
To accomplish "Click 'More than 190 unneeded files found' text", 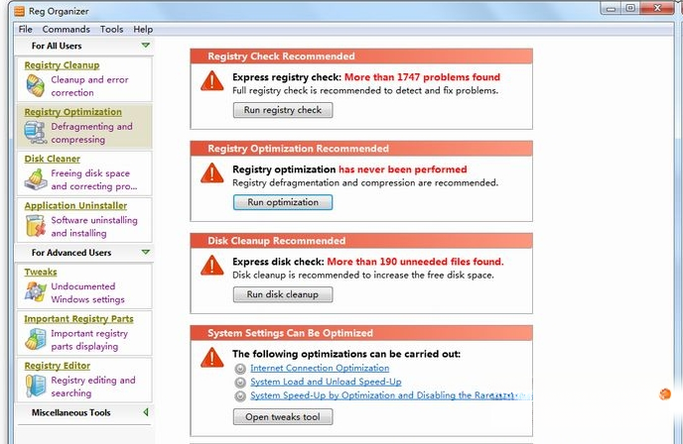I will tap(415, 262).
